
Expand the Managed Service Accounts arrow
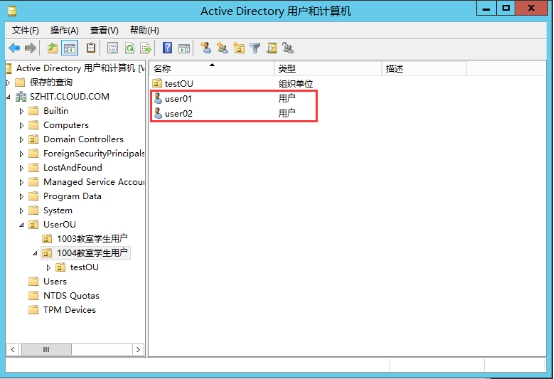tap(22, 182)
